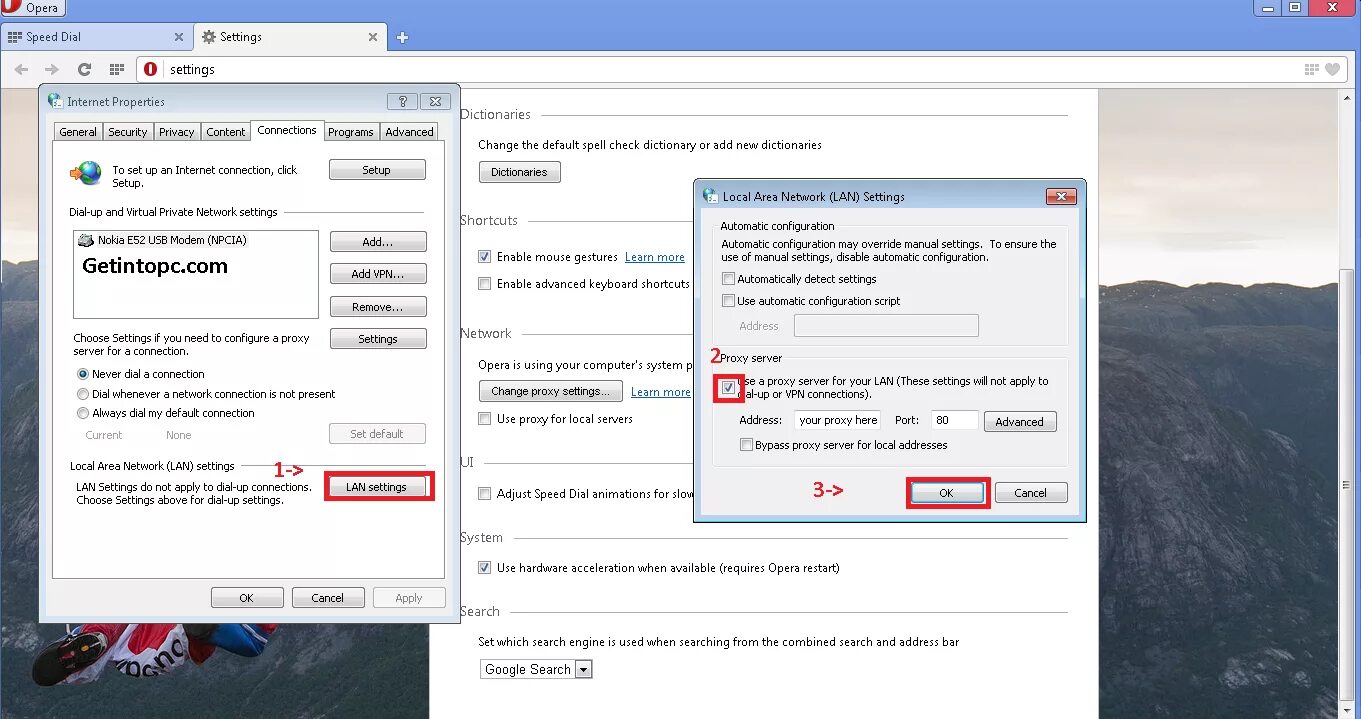
Task: Click the help question mark on Internet Properties
Action: point(402,101)
